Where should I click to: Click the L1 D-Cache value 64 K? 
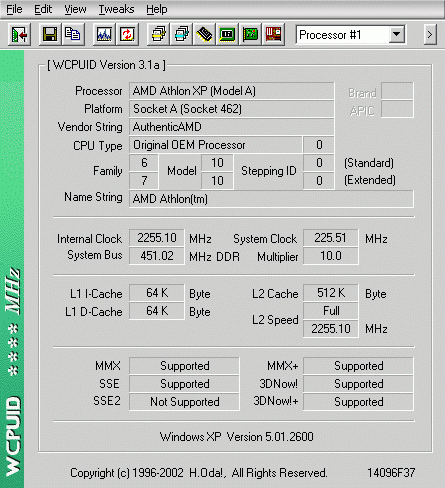[x=157, y=311]
